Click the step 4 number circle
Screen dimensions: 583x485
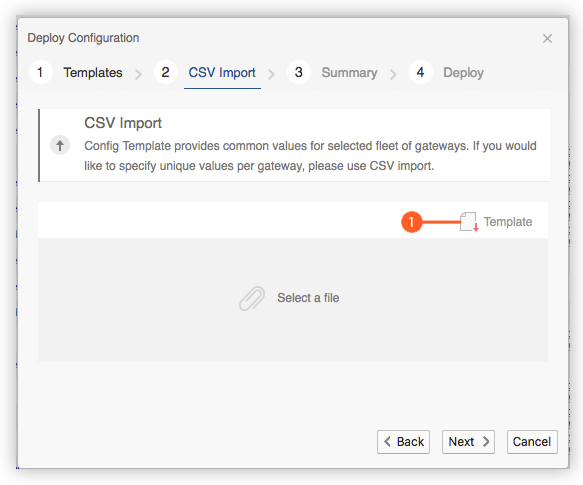click(421, 72)
